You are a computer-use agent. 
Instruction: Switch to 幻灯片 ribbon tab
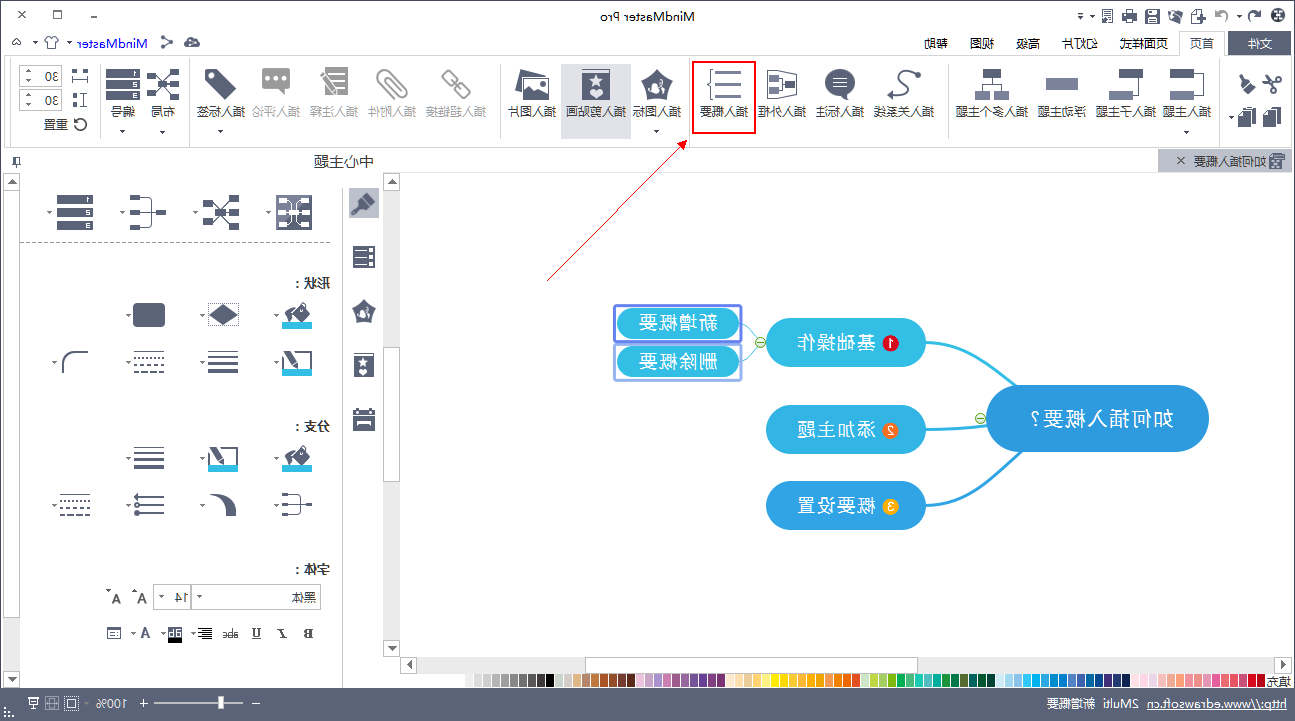[1081, 43]
